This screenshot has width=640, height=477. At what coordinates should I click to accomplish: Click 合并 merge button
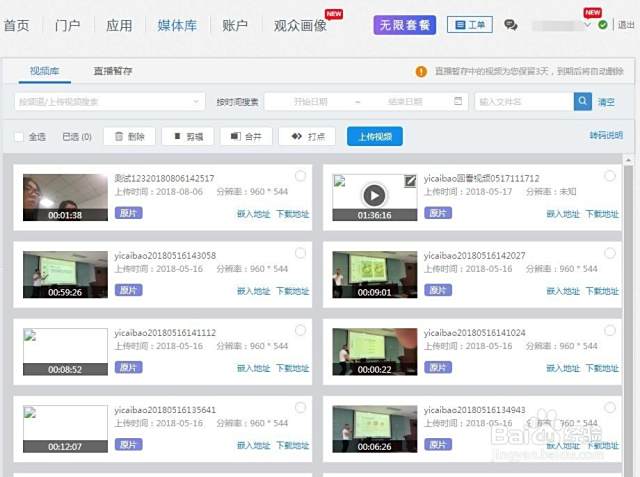coord(246,136)
